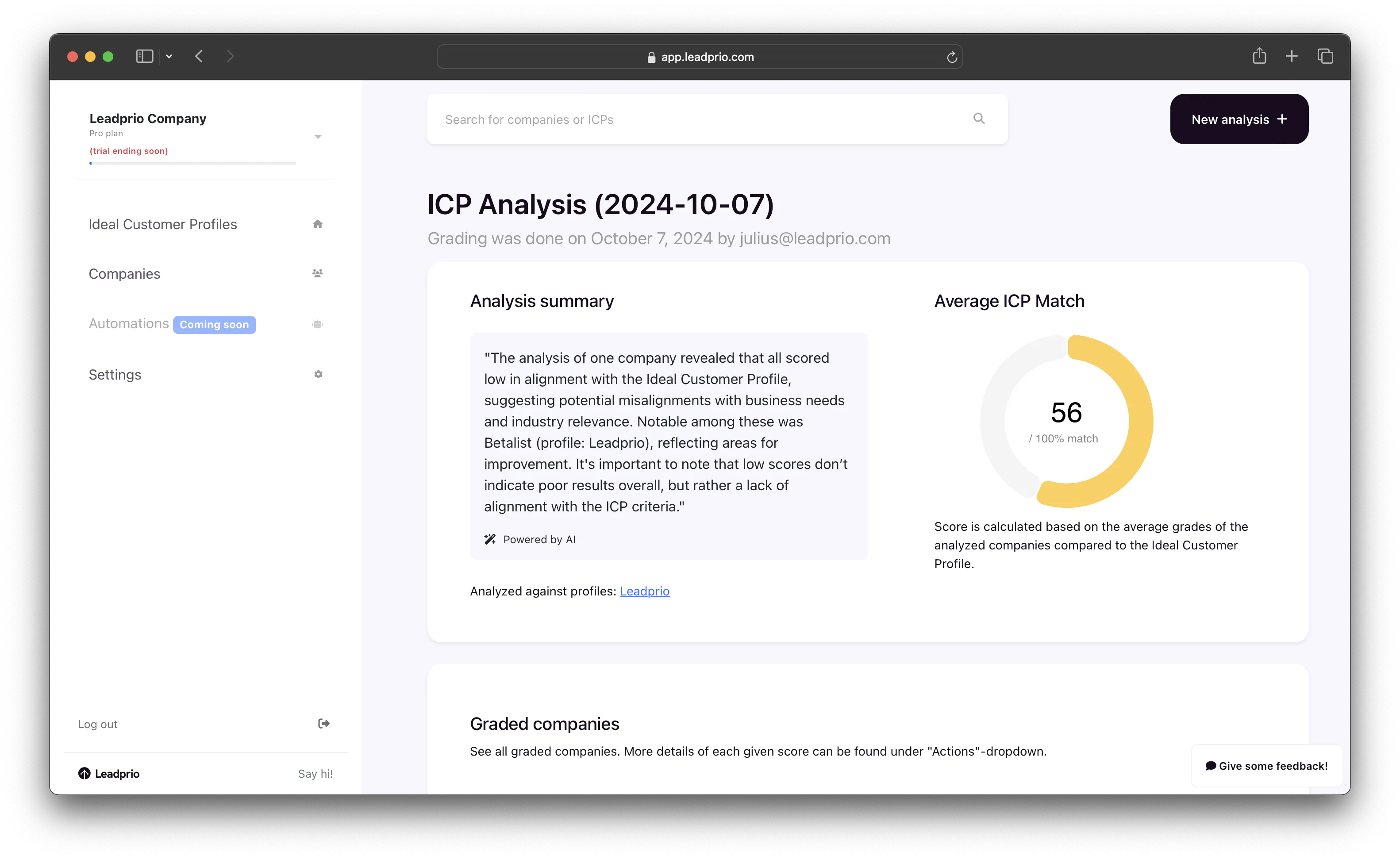The image size is (1400, 860).
Task: Show the tab overview icon
Action: click(1325, 56)
